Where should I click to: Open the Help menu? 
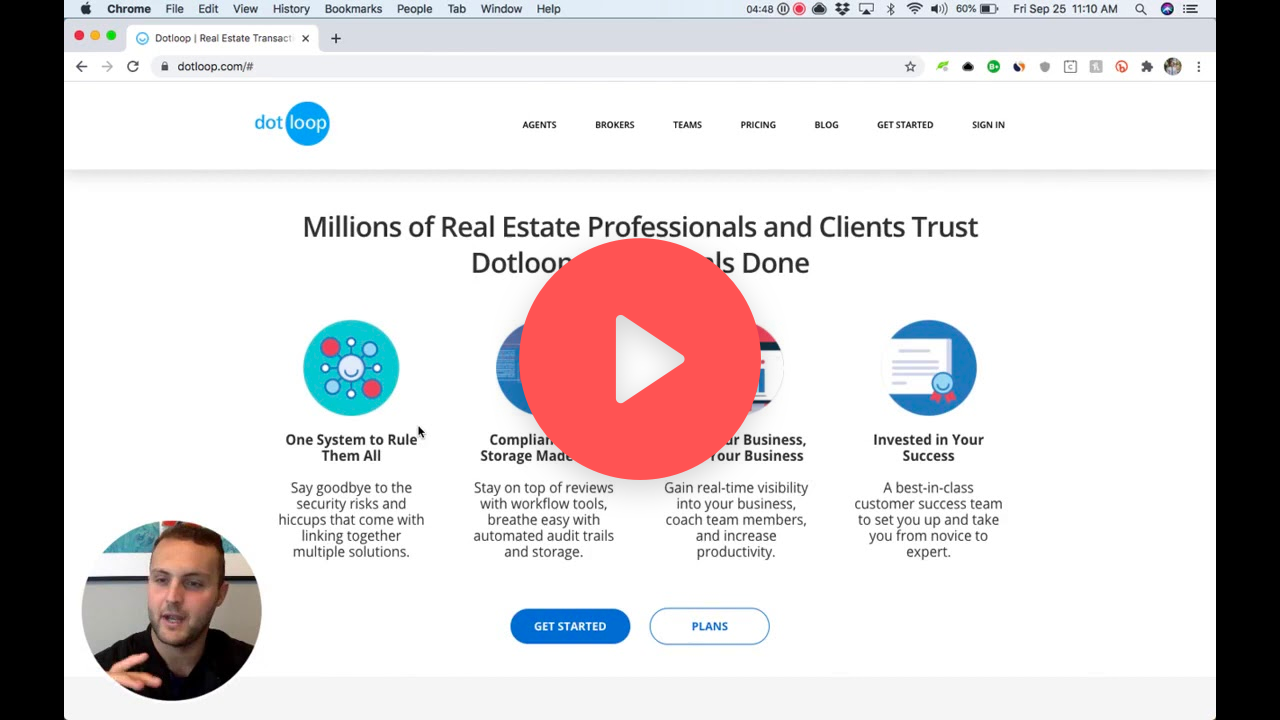click(548, 9)
